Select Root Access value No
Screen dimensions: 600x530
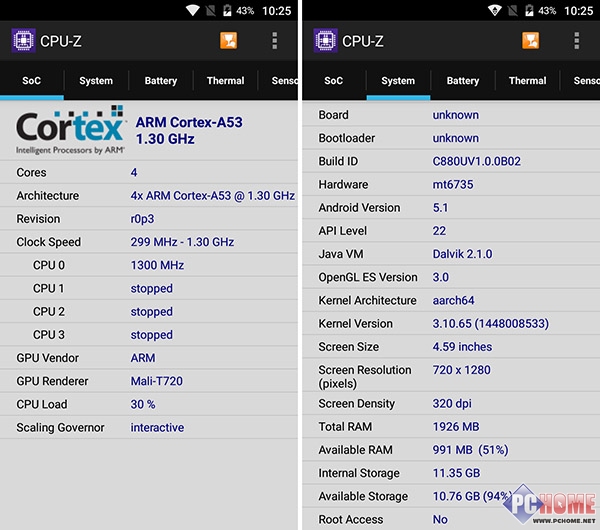440,519
